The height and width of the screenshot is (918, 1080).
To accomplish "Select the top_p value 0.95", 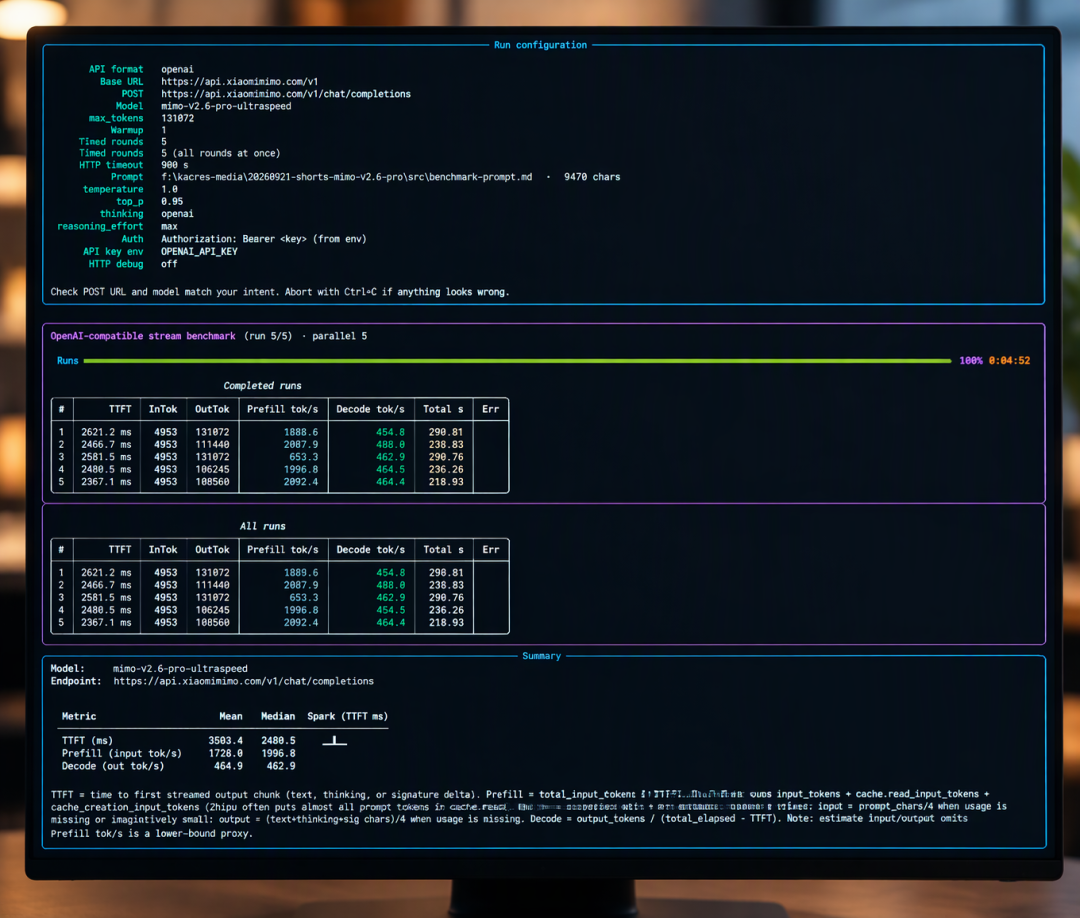I will point(172,202).
